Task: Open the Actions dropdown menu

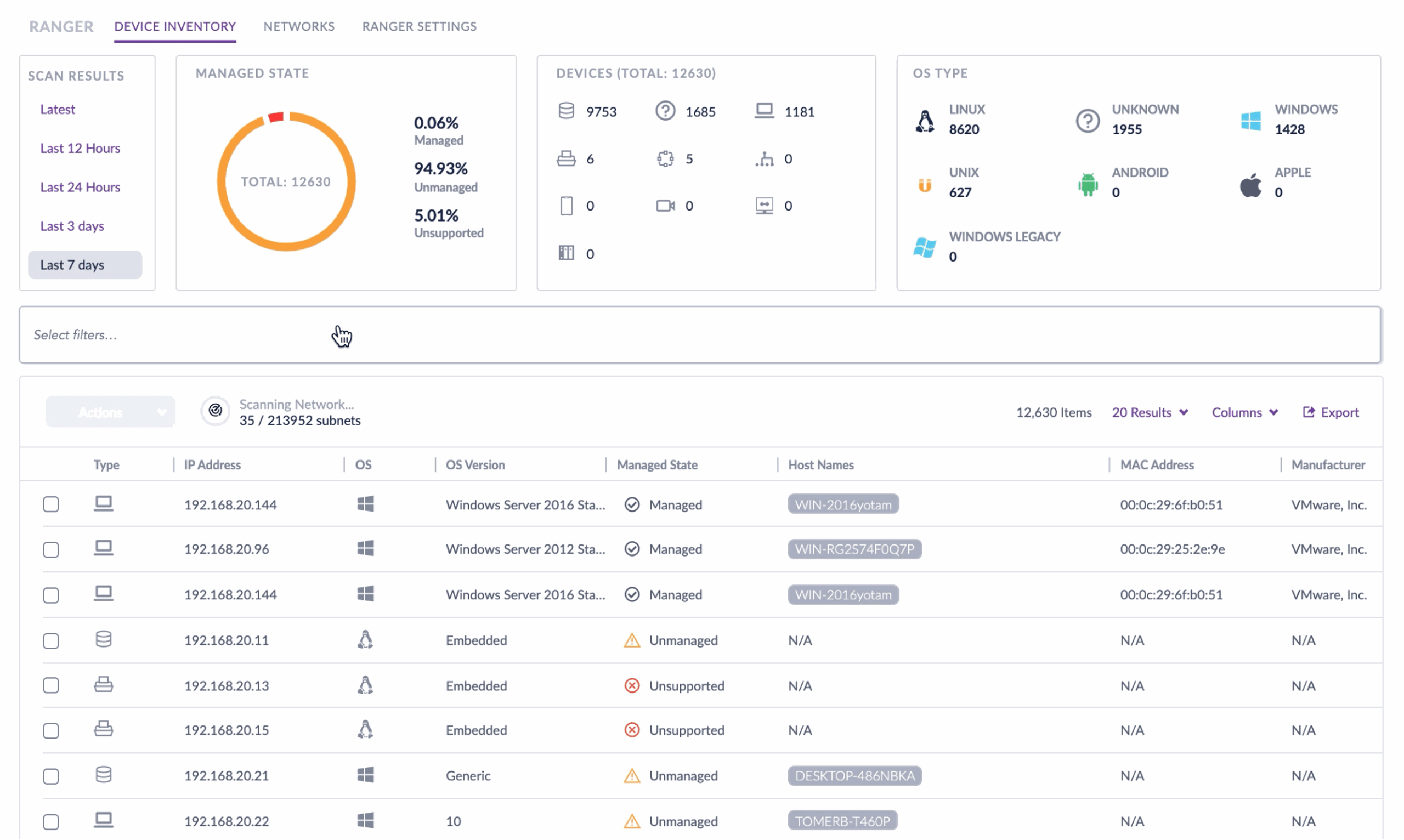Action: coord(110,412)
